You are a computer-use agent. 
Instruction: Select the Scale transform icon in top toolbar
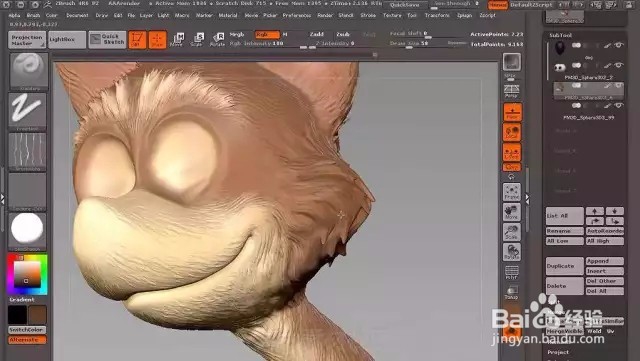coord(198,40)
